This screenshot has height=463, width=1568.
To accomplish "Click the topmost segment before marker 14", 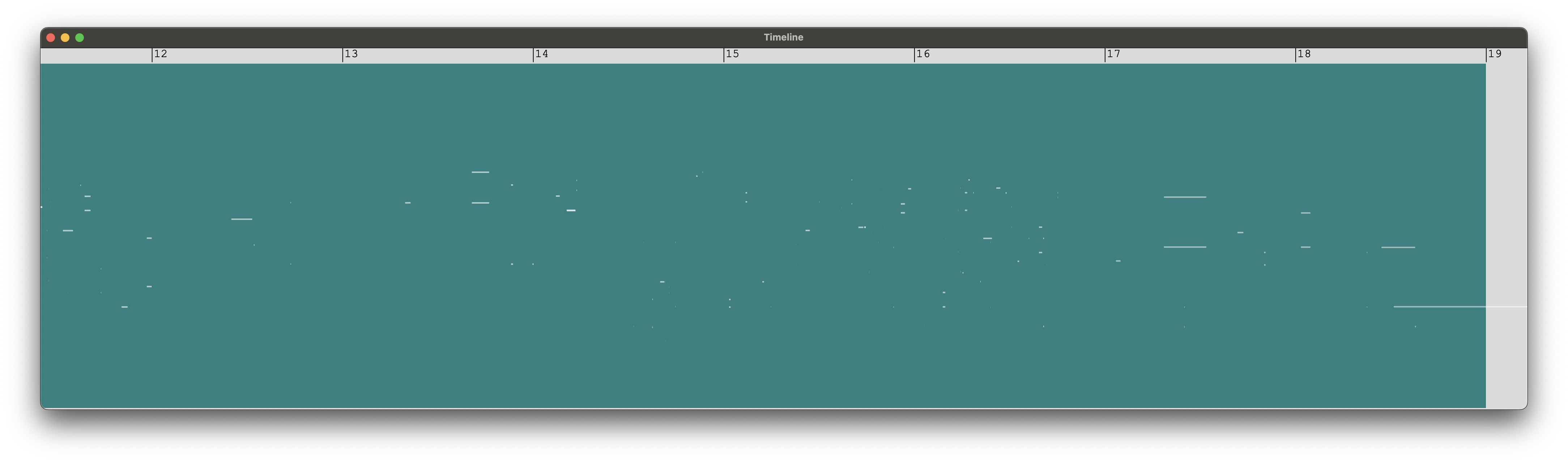I will (480, 173).
